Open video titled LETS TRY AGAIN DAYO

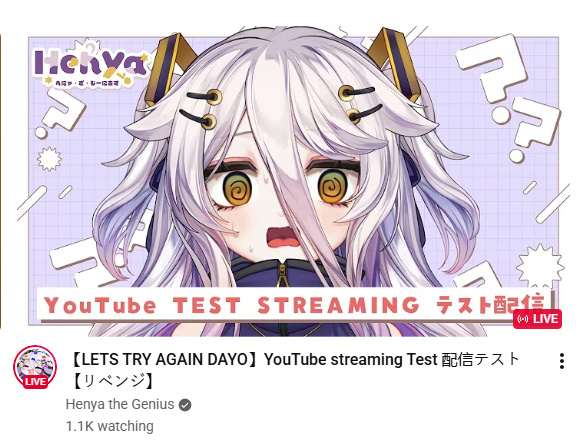(295, 370)
